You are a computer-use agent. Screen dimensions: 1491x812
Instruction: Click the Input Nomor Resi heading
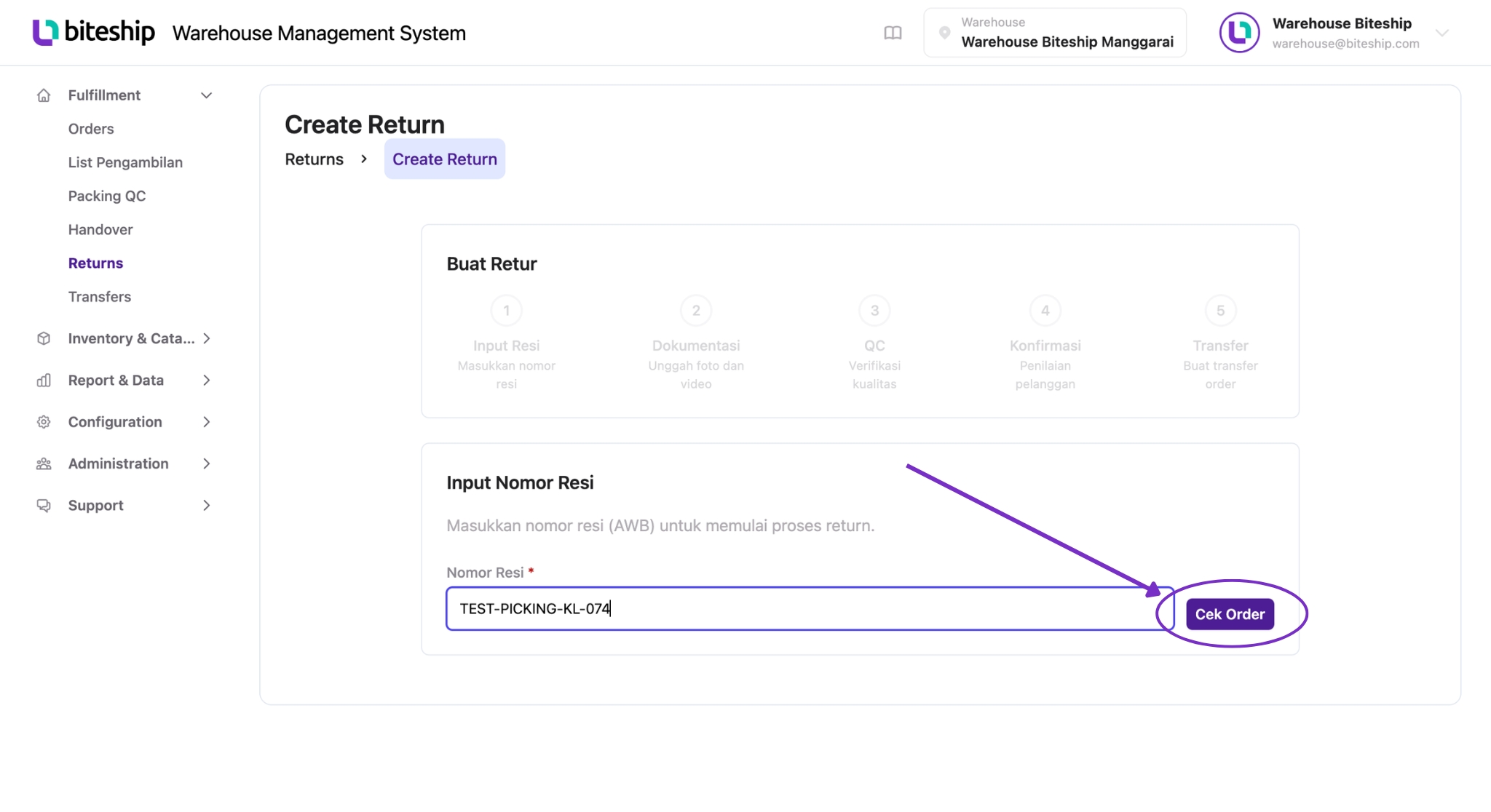(x=520, y=483)
